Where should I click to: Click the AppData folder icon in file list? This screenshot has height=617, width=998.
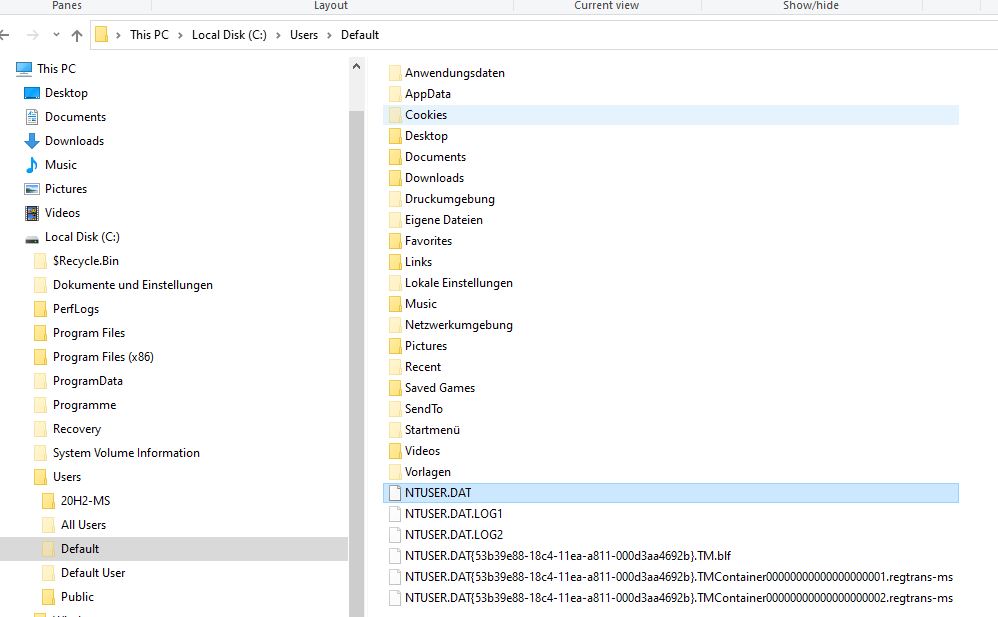pyautogui.click(x=395, y=94)
